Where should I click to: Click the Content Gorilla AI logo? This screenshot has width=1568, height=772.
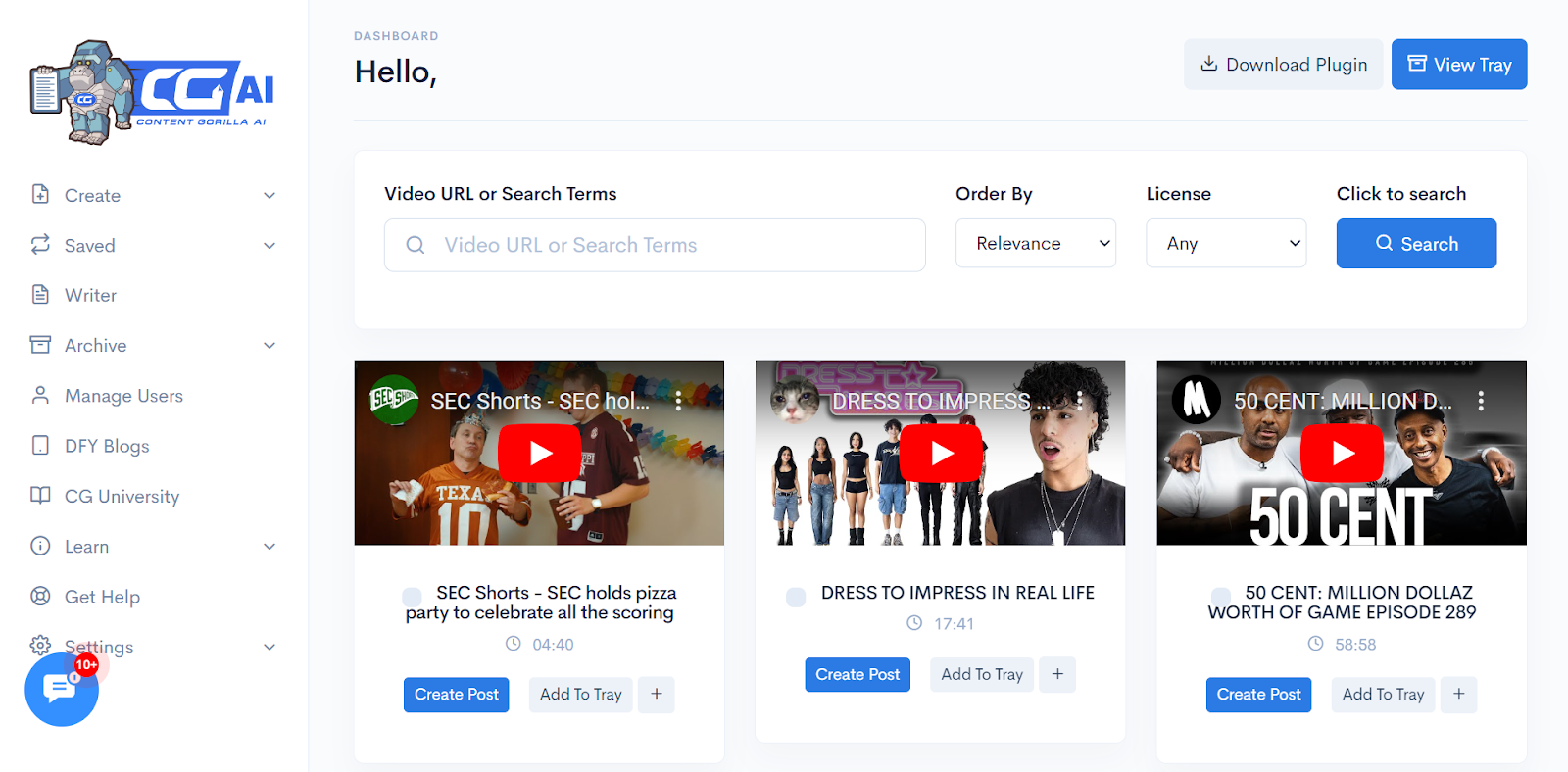click(x=152, y=92)
